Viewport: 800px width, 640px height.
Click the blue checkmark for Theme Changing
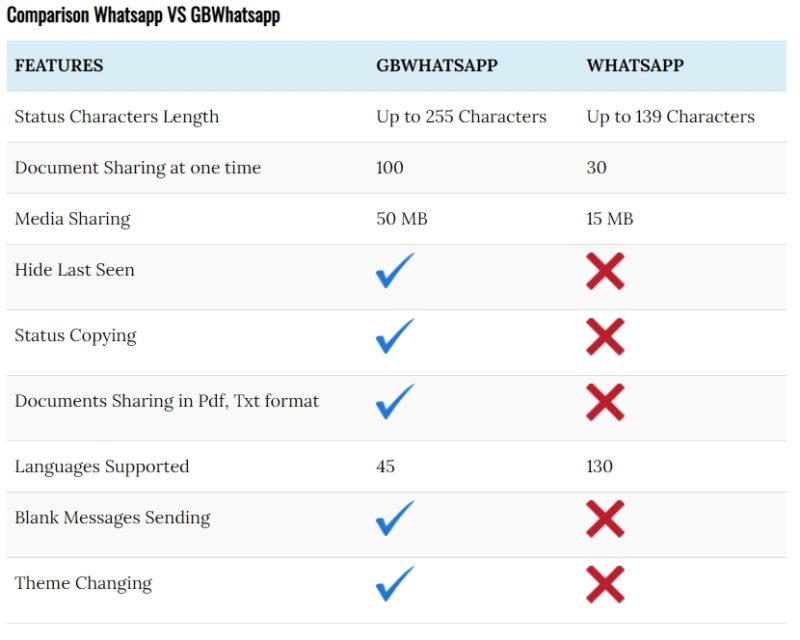[x=395, y=584]
